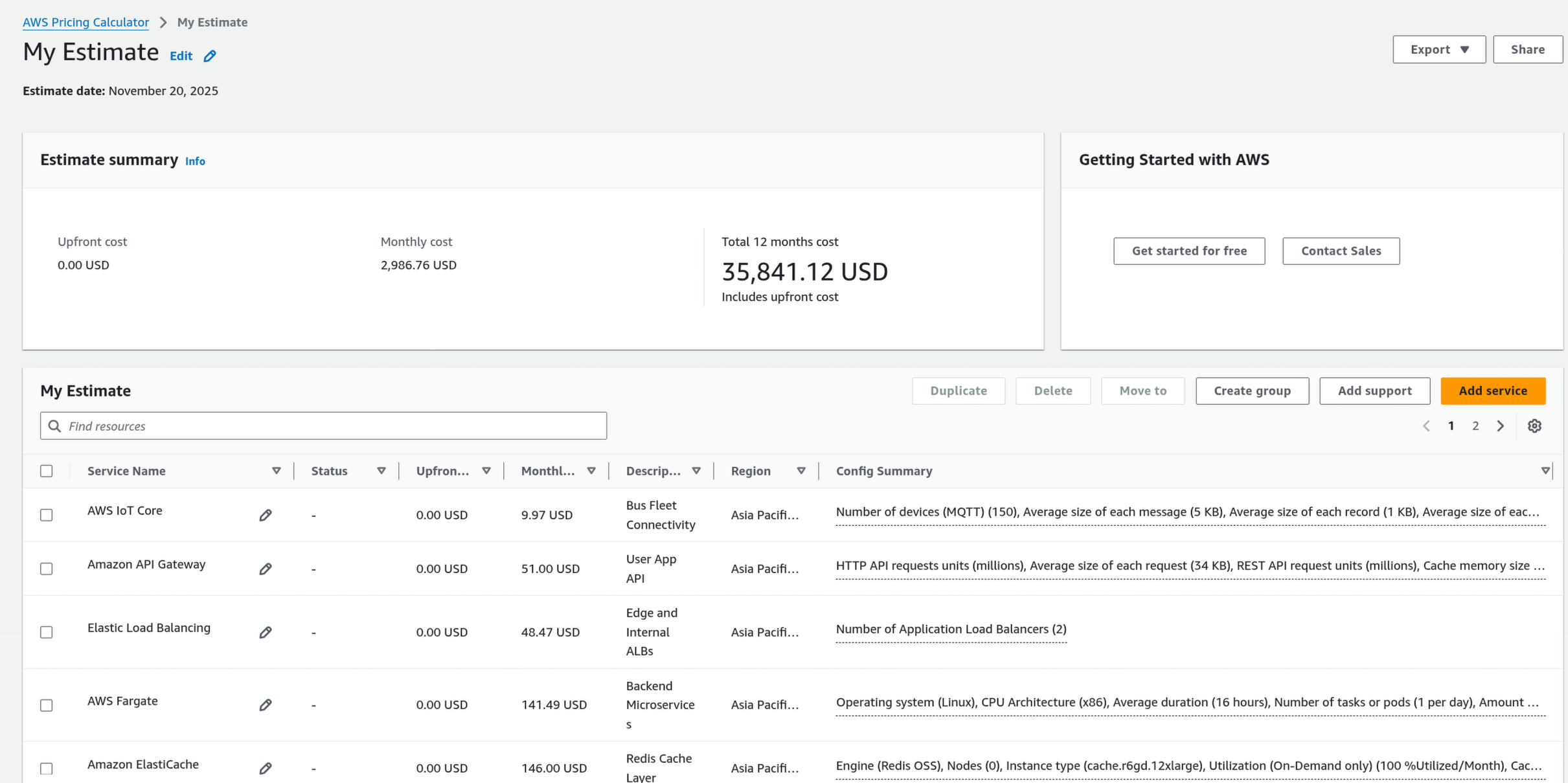Edit the AWS Fargate service configuration
The image size is (1568, 783).
pos(266,705)
